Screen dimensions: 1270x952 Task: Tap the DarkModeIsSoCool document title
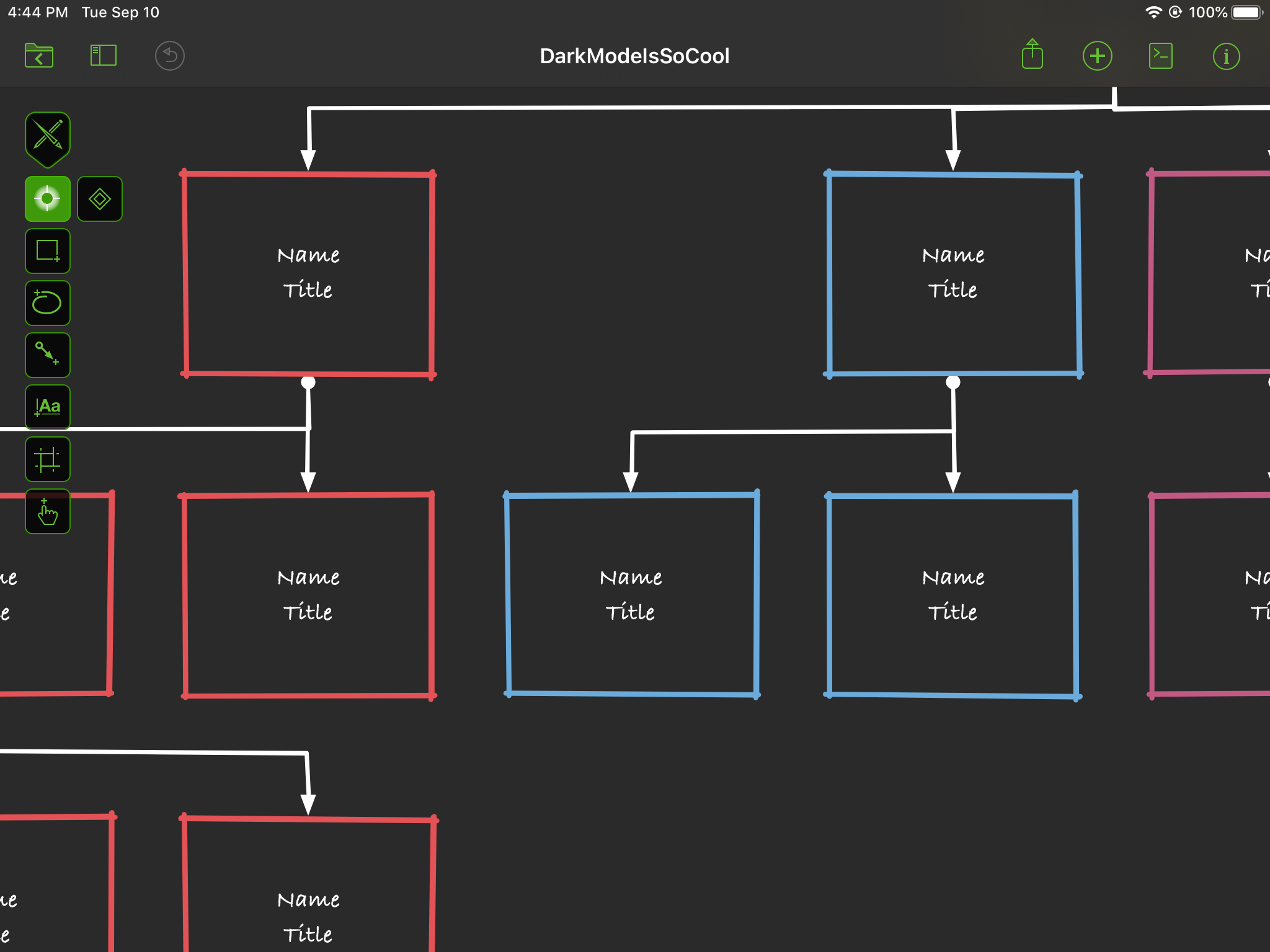click(x=634, y=56)
